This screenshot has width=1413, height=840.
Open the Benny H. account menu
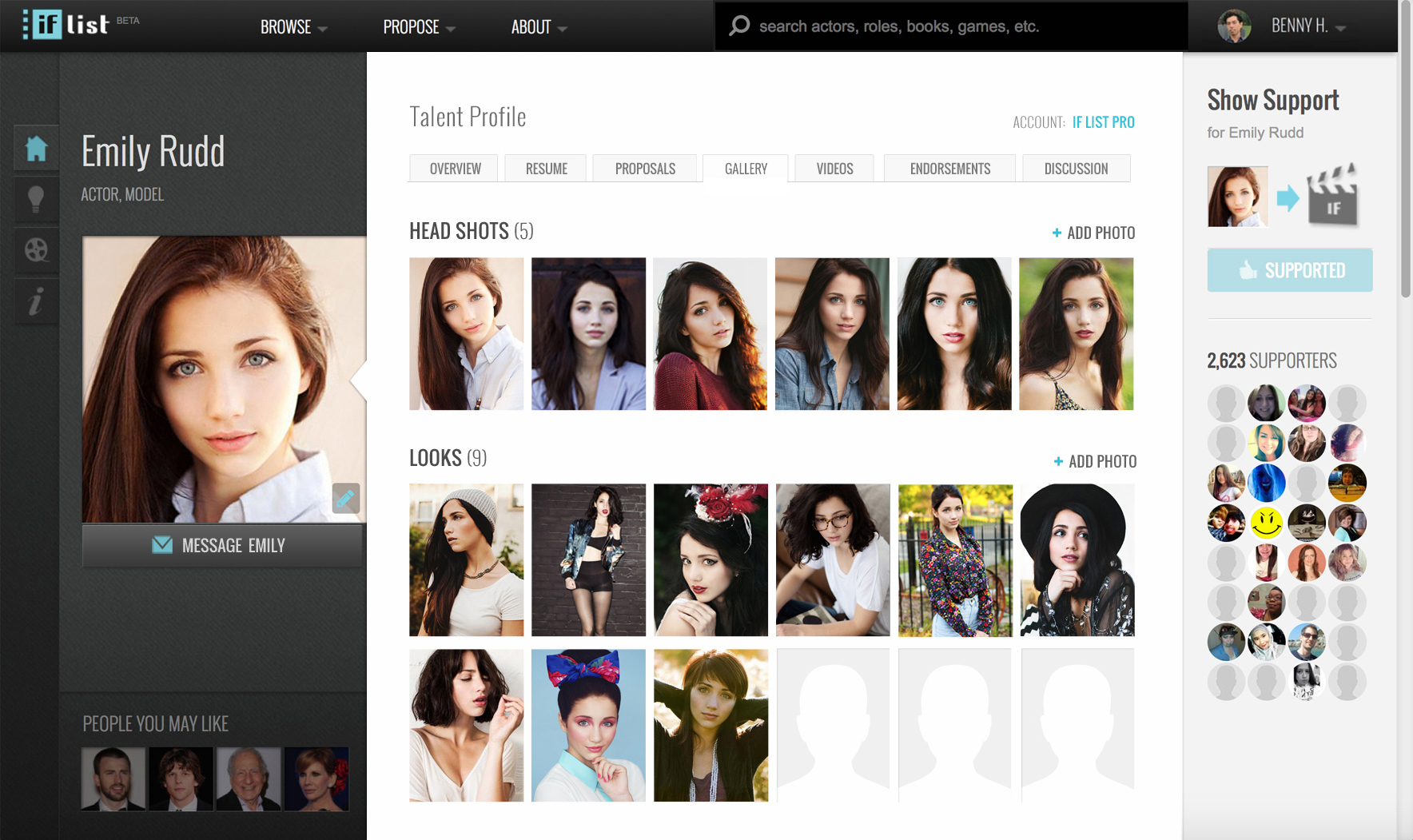(1308, 26)
